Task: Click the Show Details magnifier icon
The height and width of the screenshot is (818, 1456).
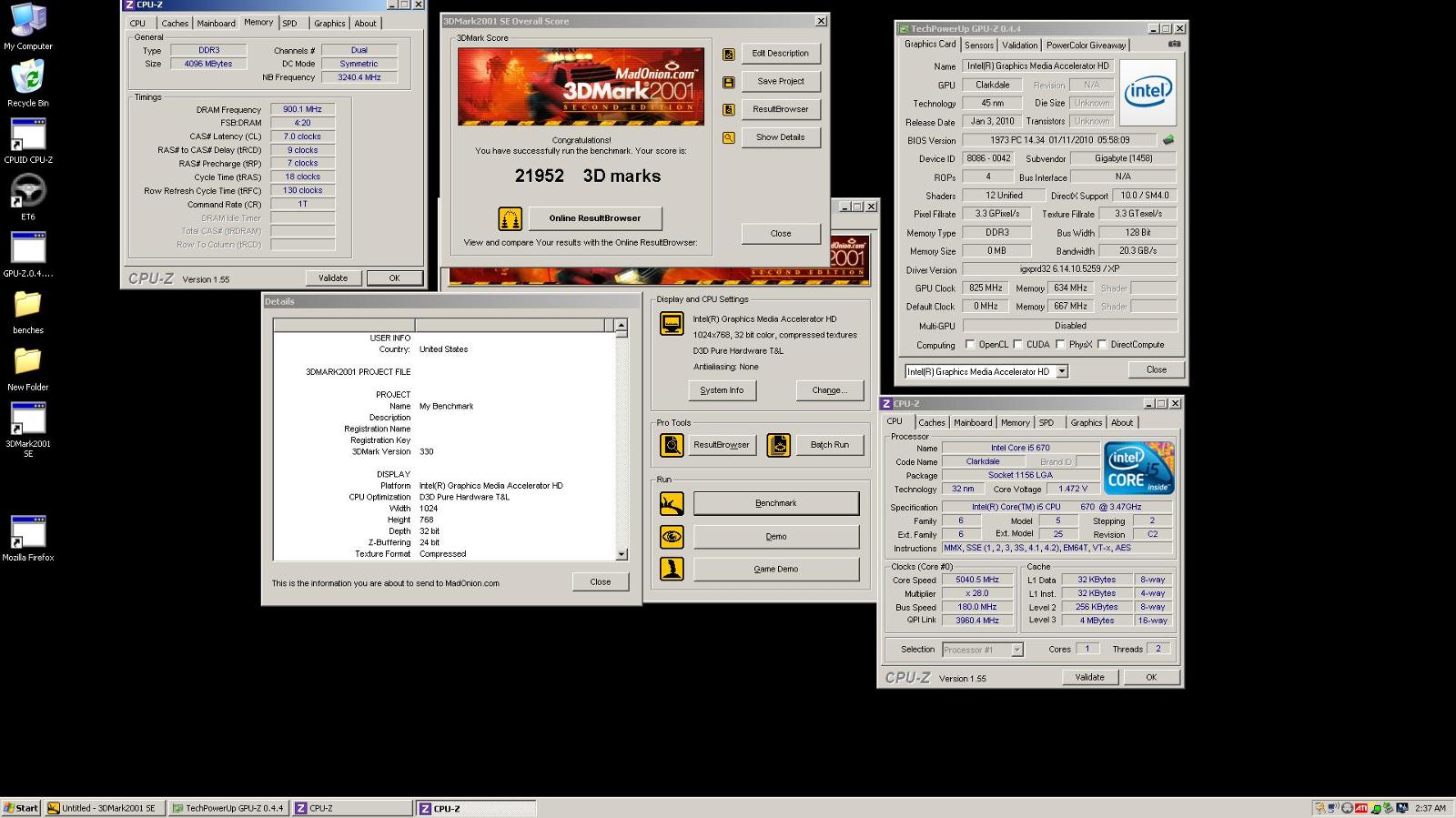Action: [x=729, y=138]
